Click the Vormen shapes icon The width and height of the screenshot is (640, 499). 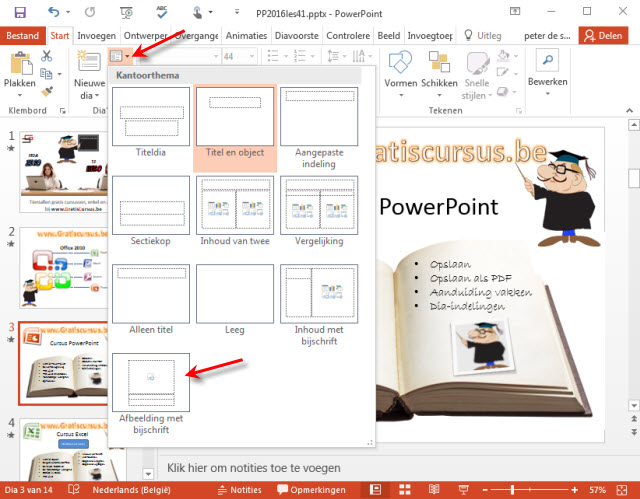tap(400, 62)
